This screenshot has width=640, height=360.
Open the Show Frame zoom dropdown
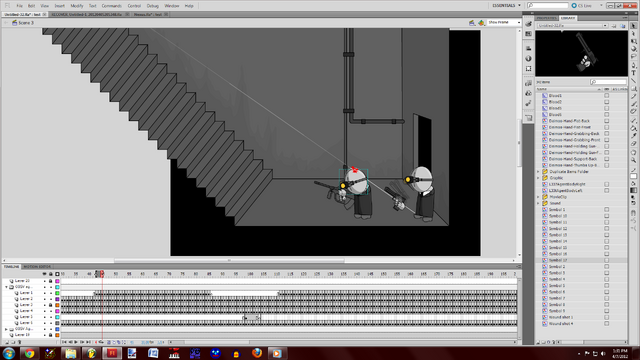click(x=504, y=22)
